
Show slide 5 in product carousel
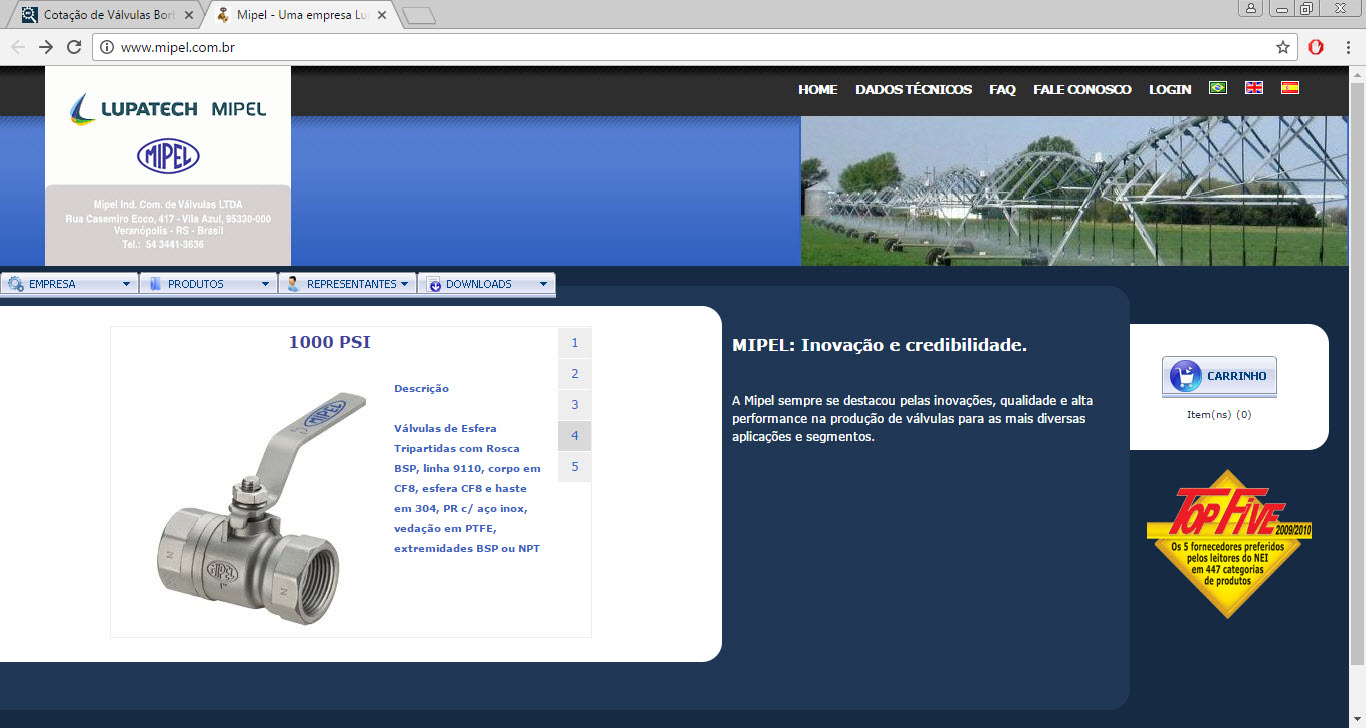(575, 467)
